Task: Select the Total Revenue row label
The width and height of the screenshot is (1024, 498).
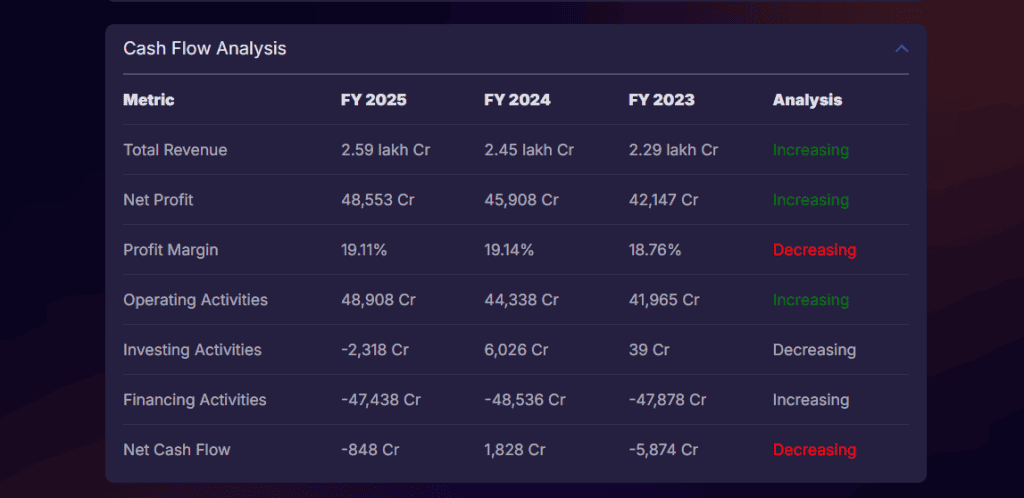Action: pos(175,150)
